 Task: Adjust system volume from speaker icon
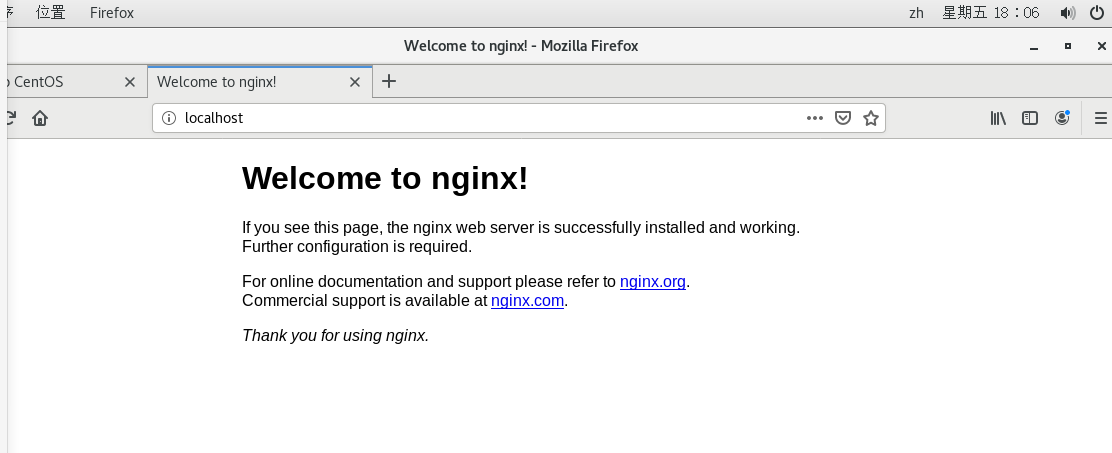tap(1067, 13)
